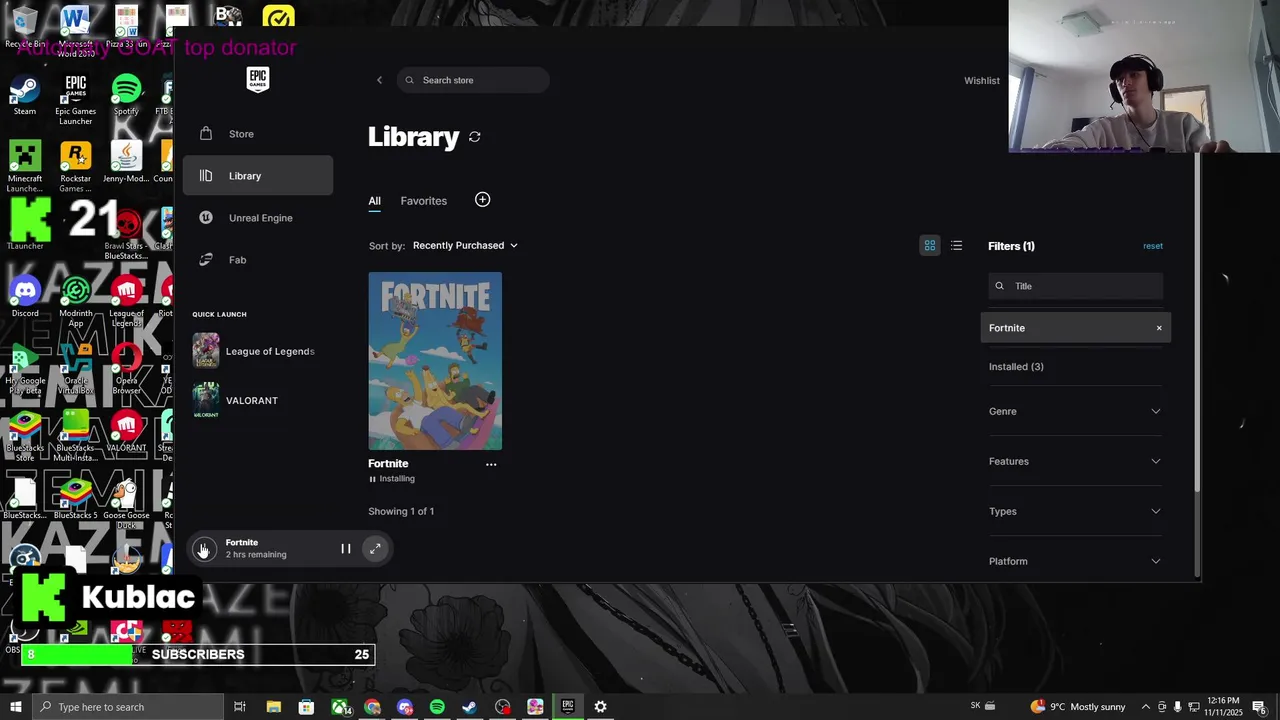Click the downloads icon beside Fortnite progress
Image resolution: width=1280 pixels, height=720 pixels.
[x=204, y=549]
